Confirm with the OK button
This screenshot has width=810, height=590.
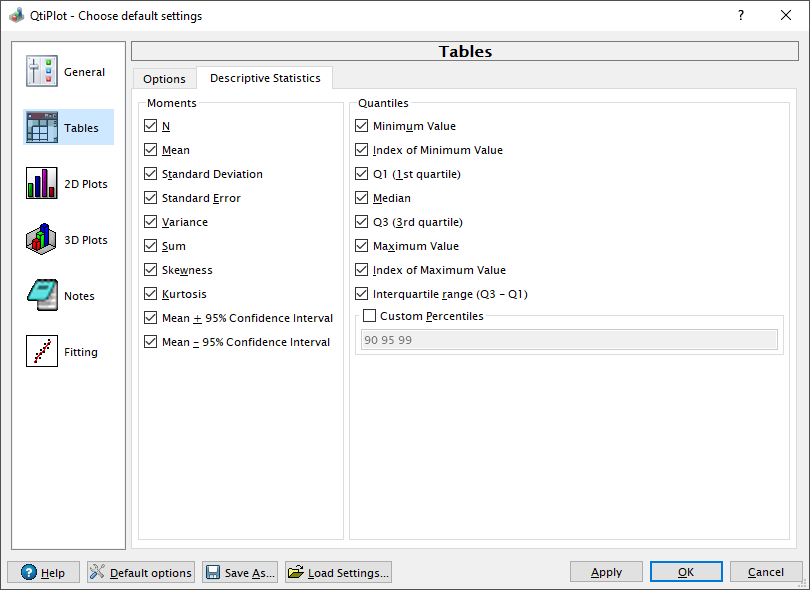point(686,572)
